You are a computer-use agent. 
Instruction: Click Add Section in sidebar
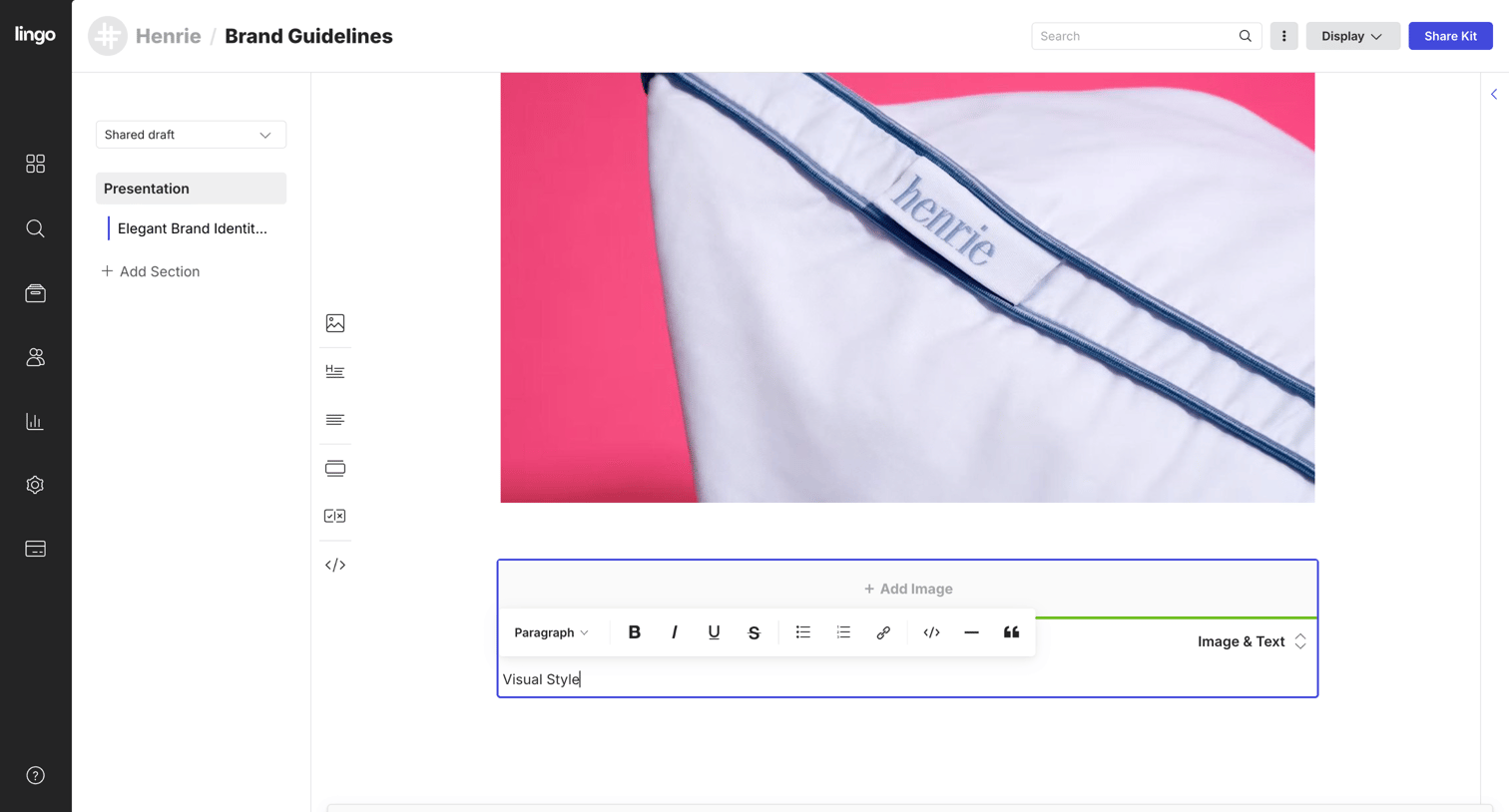[151, 271]
